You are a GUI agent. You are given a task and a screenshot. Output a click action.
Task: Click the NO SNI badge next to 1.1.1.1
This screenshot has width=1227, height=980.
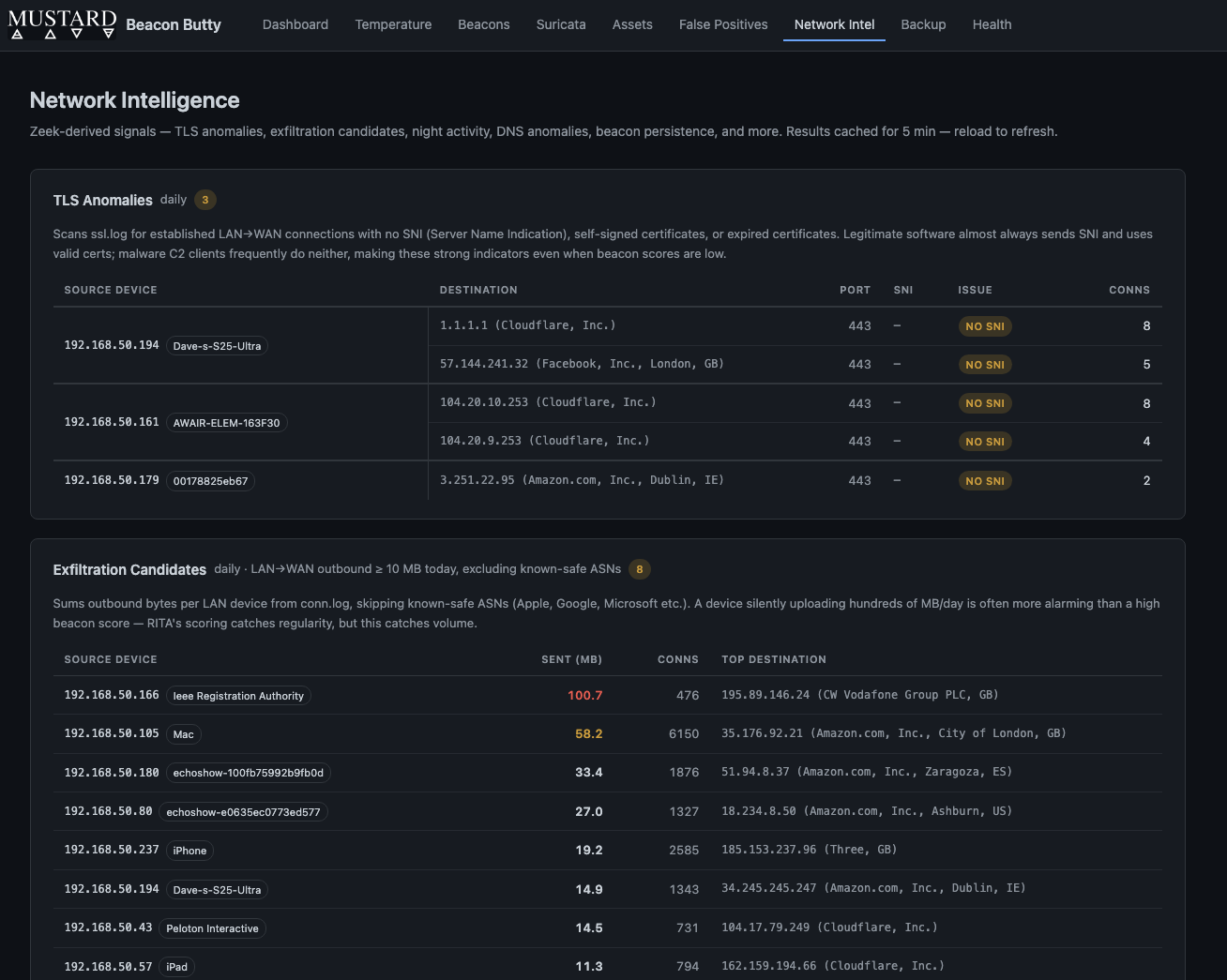click(985, 325)
